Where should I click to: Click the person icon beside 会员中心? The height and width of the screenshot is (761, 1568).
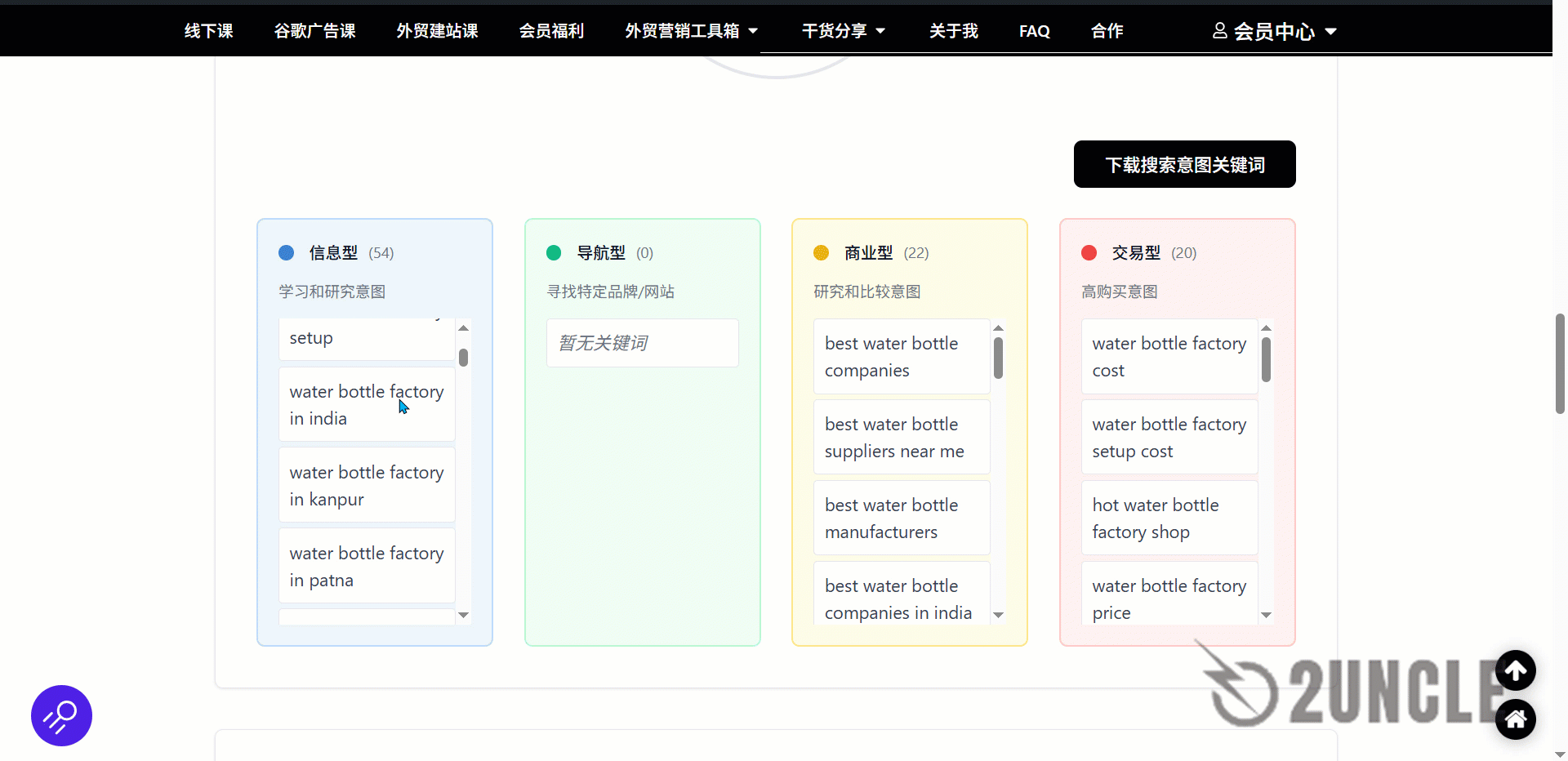(1219, 30)
